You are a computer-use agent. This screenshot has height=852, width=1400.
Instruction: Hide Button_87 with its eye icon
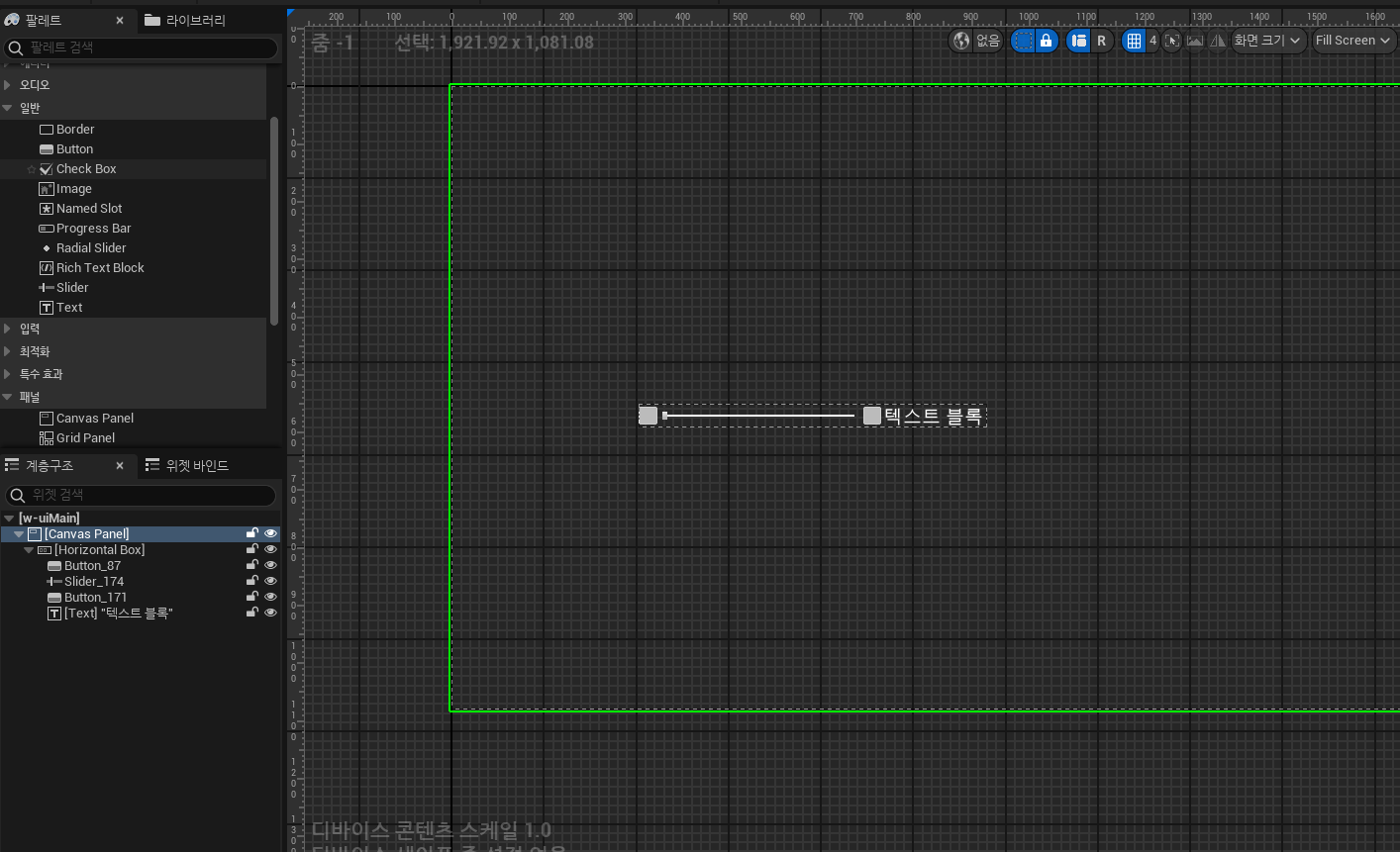coord(270,565)
